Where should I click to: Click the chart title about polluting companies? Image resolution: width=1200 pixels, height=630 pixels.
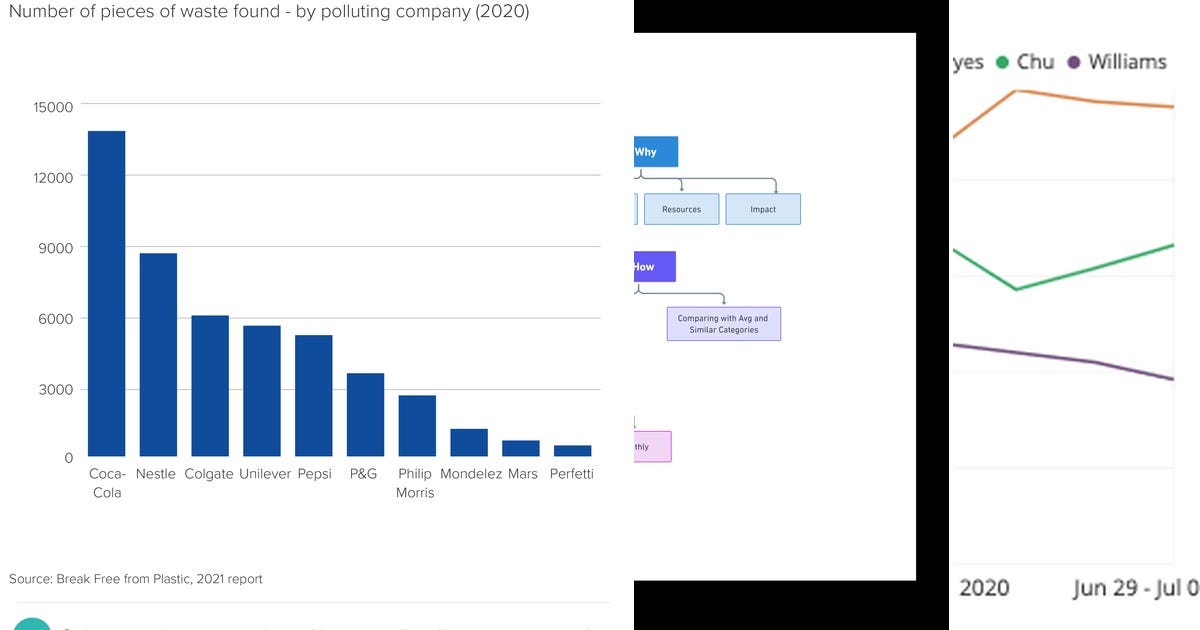tap(270, 12)
